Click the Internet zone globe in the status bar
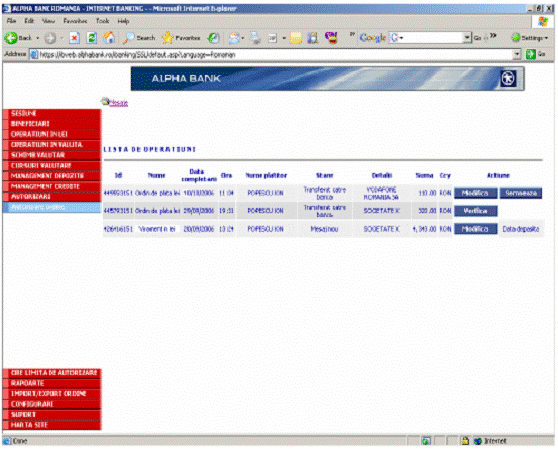 (x=478, y=441)
